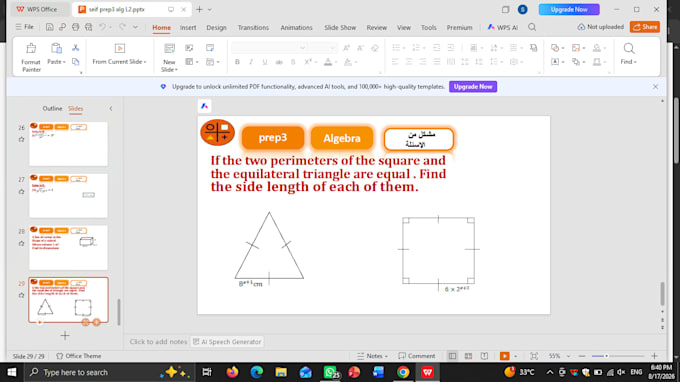Image resolution: width=680 pixels, height=382 pixels.
Task: Dismiss the upgrade promo banner
Action: [655, 87]
